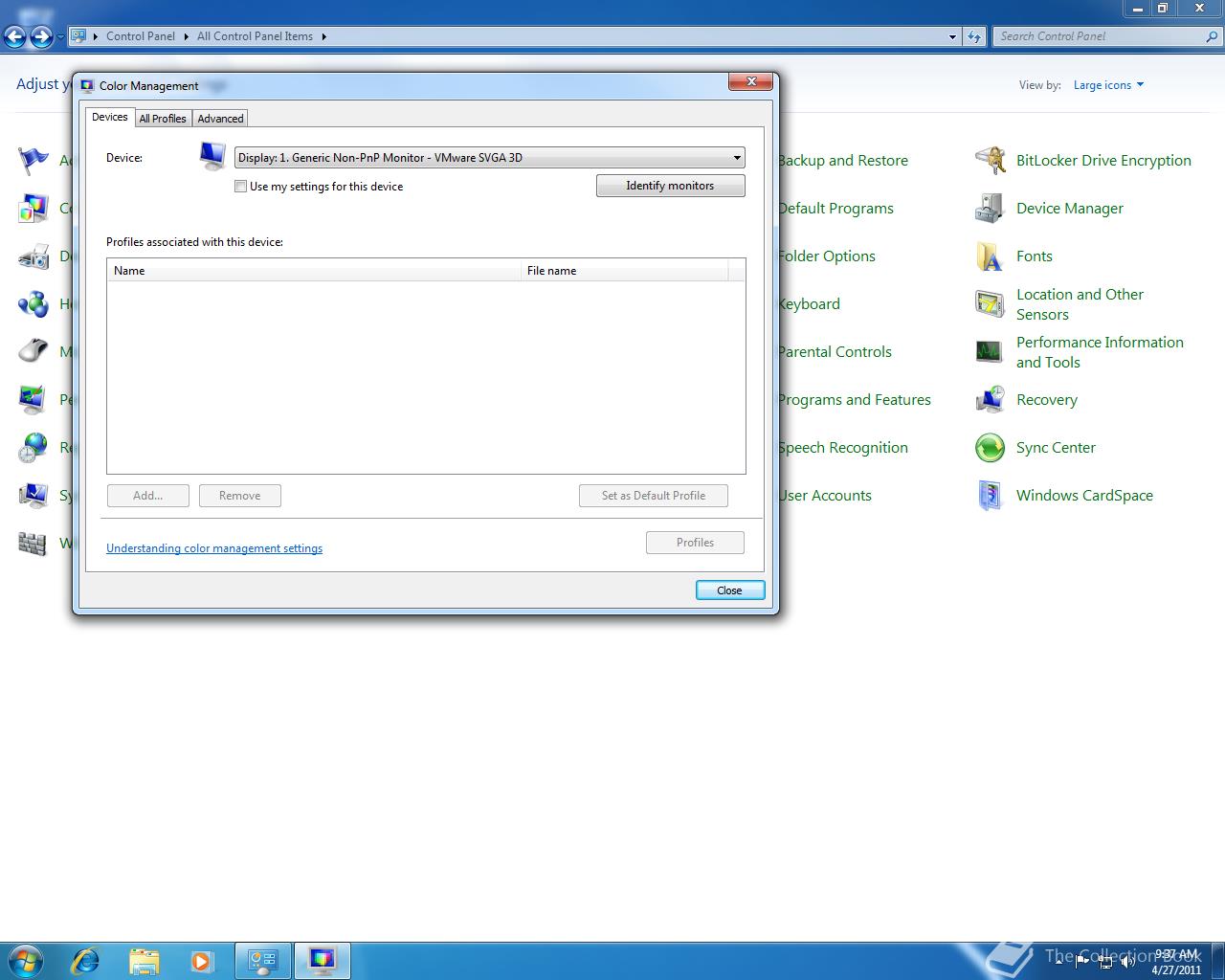Click the Start orb on taskbar
Viewport: 1225px width, 980px height.
tap(26, 960)
